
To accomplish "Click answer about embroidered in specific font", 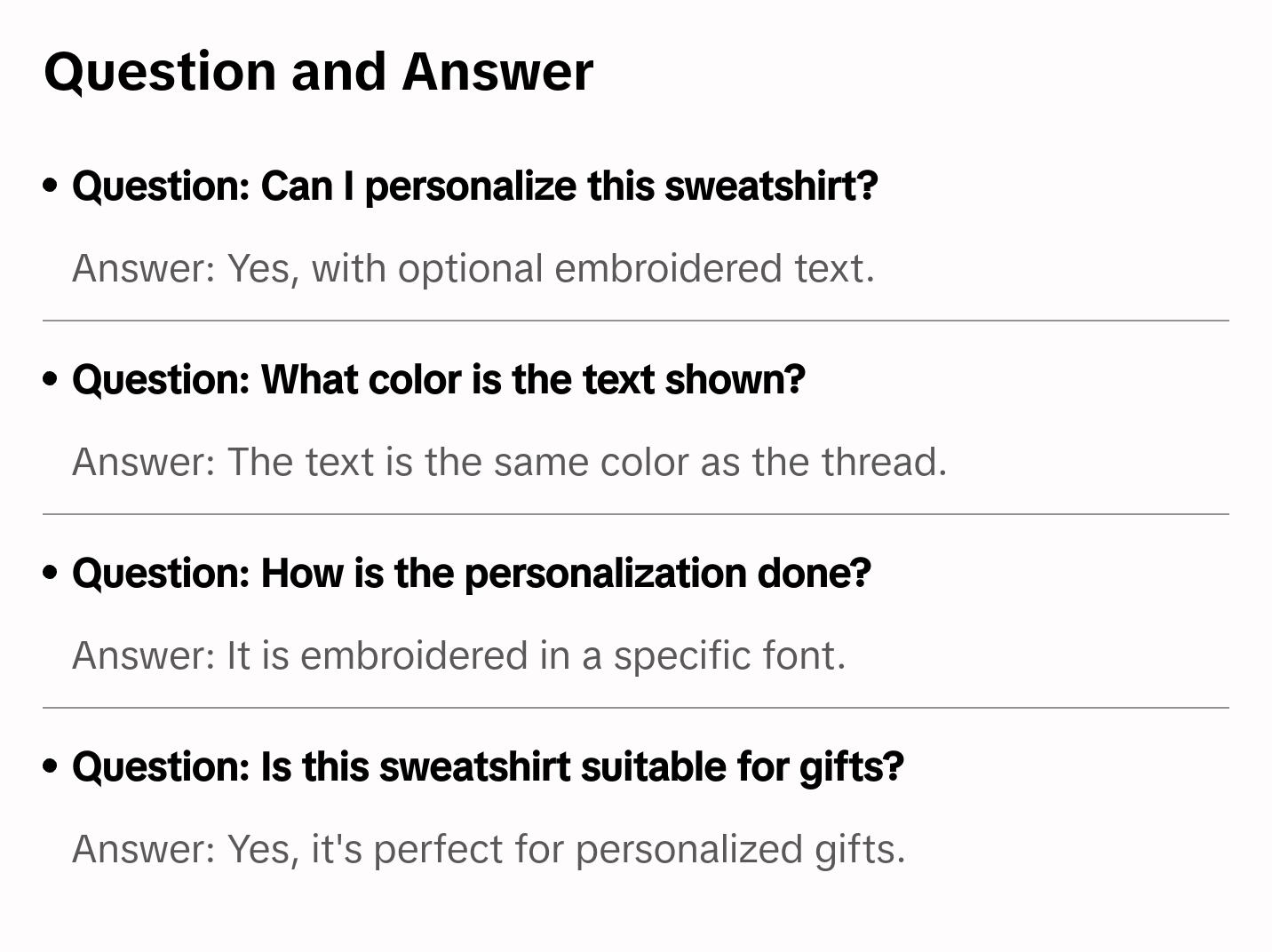I will click(458, 655).
